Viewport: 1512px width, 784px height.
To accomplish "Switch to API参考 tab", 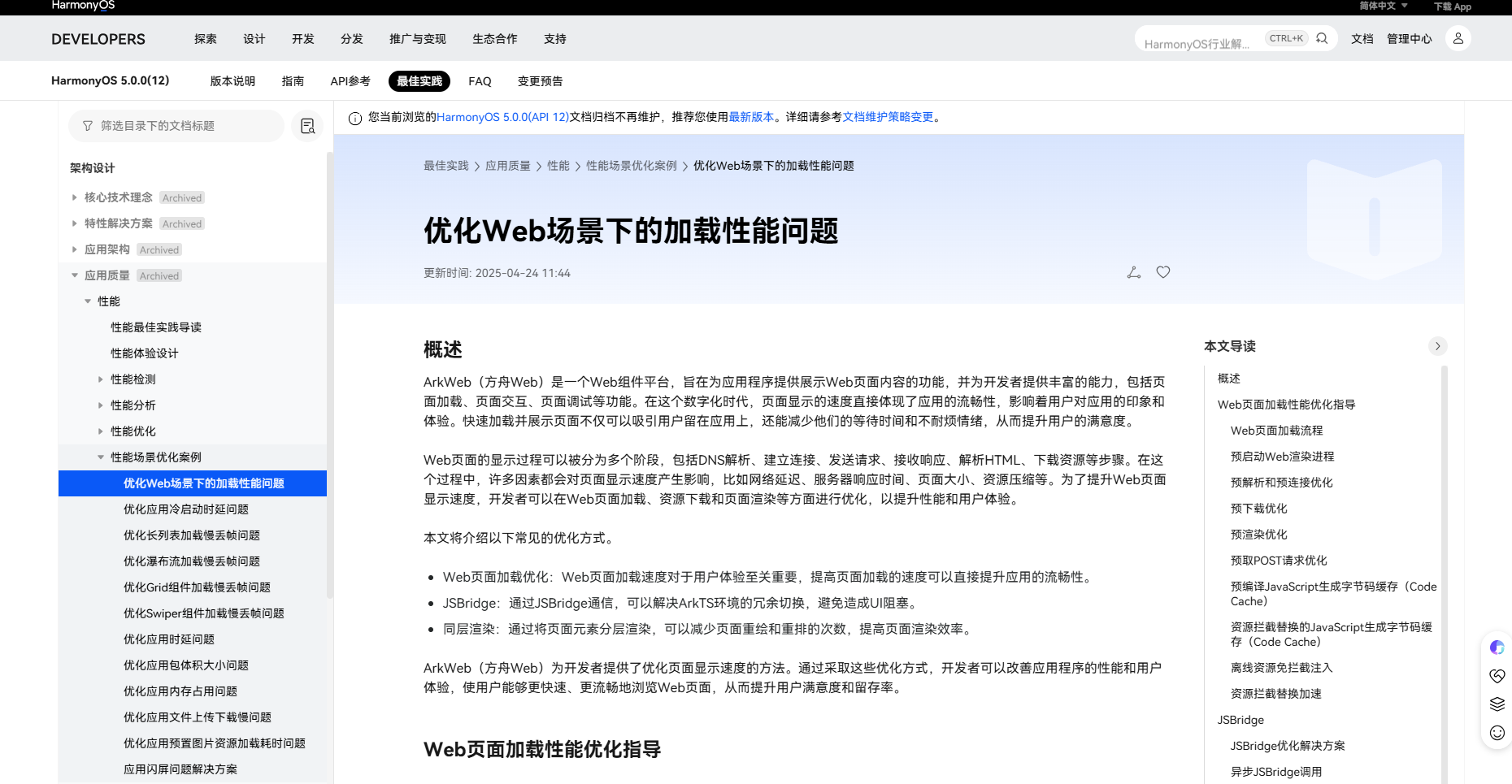I will (350, 81).
